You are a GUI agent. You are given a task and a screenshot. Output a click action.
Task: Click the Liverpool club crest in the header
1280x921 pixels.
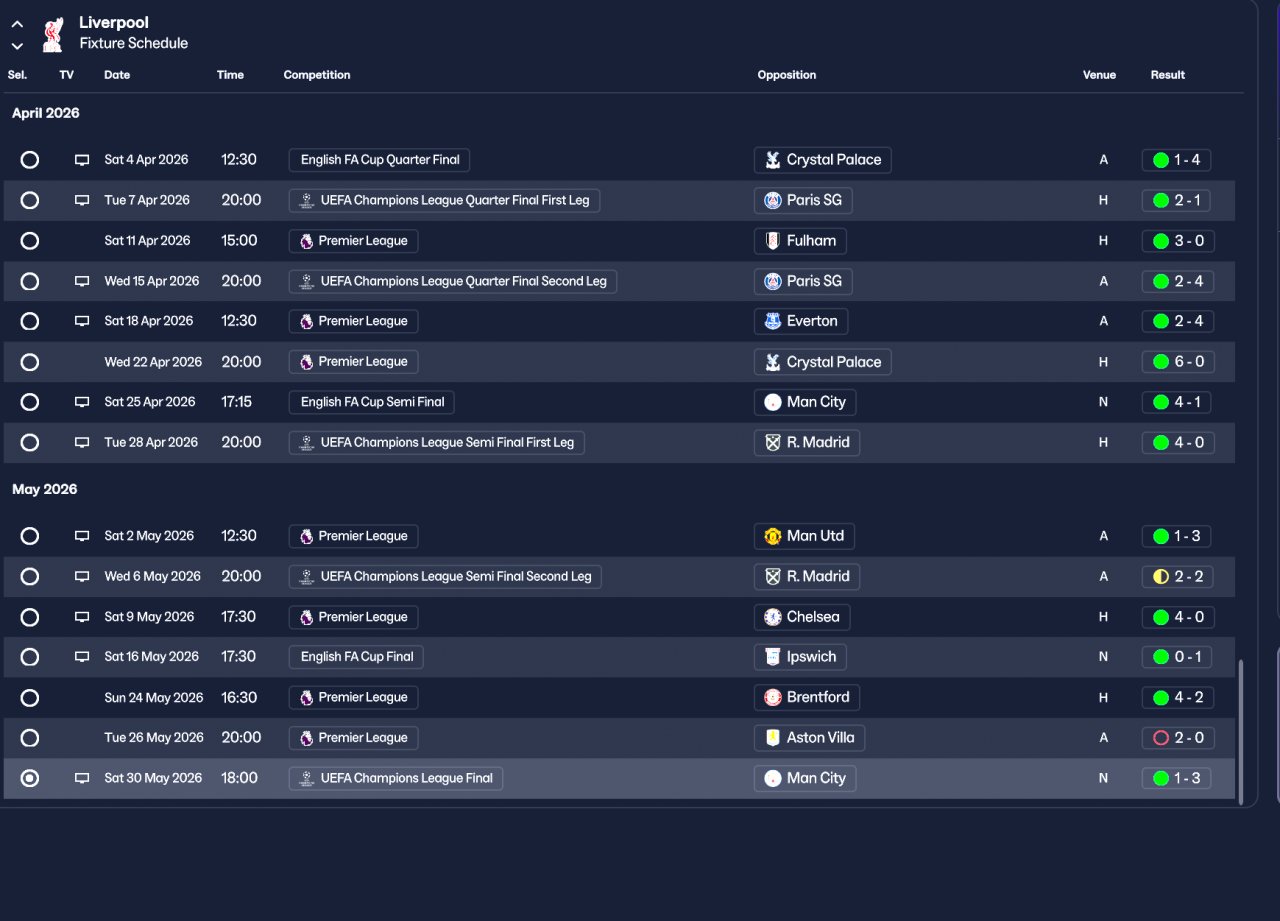(x=53, y=33)
